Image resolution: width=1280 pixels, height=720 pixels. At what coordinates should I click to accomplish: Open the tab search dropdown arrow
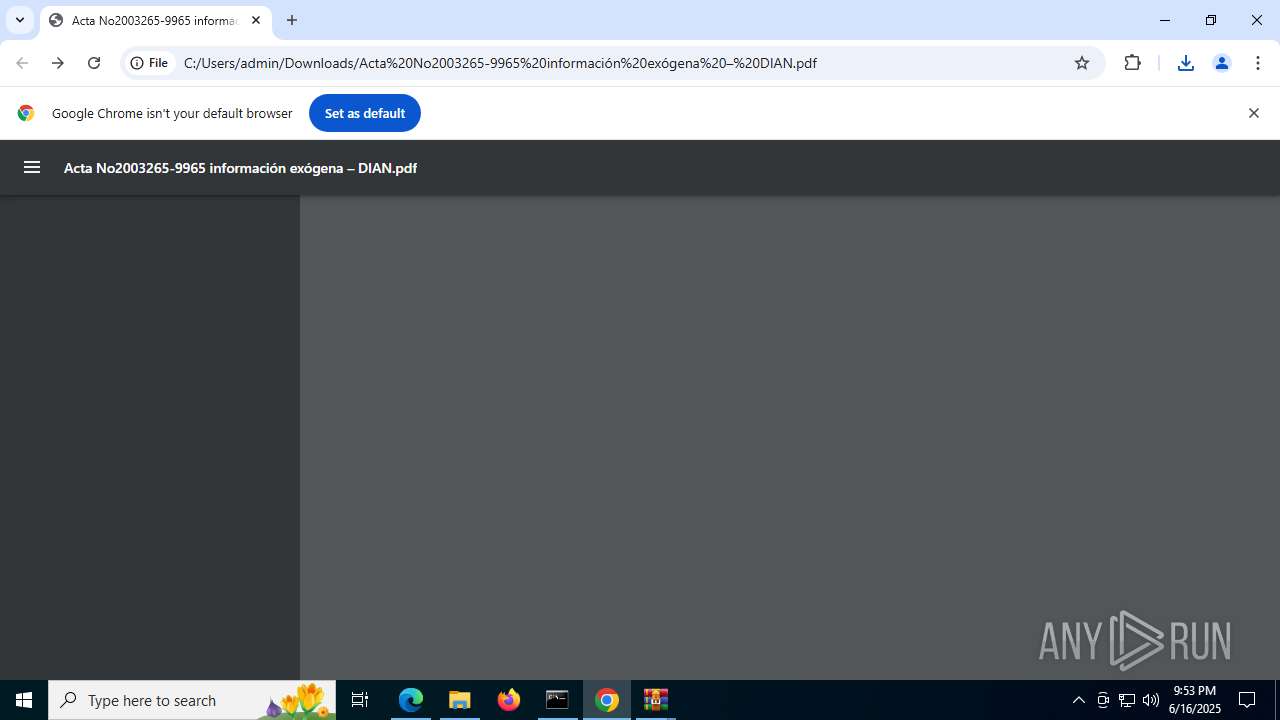20,20
